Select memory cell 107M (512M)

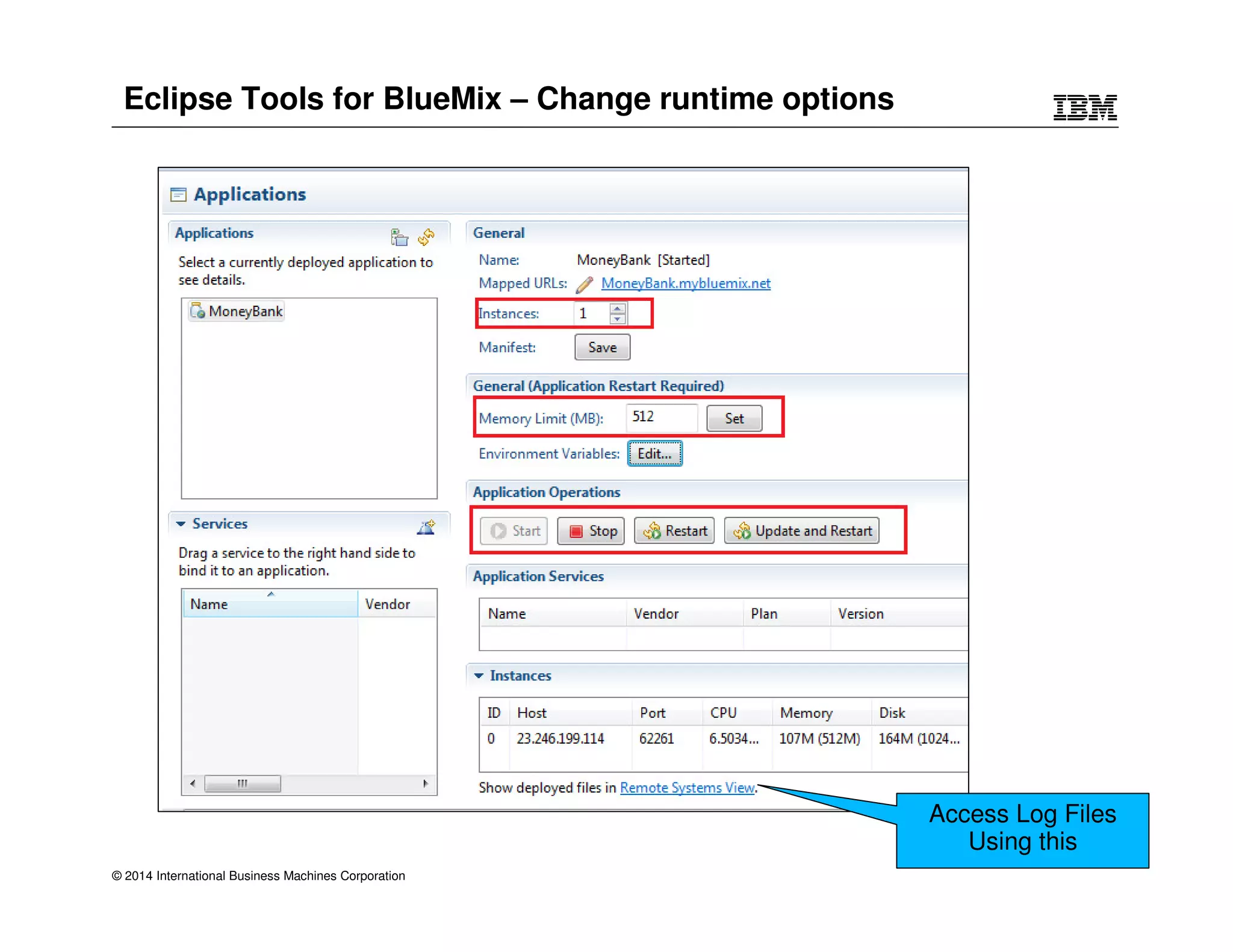coord(819,738)
